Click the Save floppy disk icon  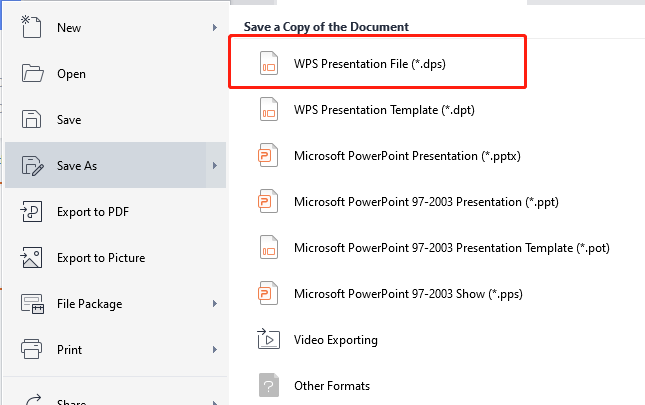[31, 119]
